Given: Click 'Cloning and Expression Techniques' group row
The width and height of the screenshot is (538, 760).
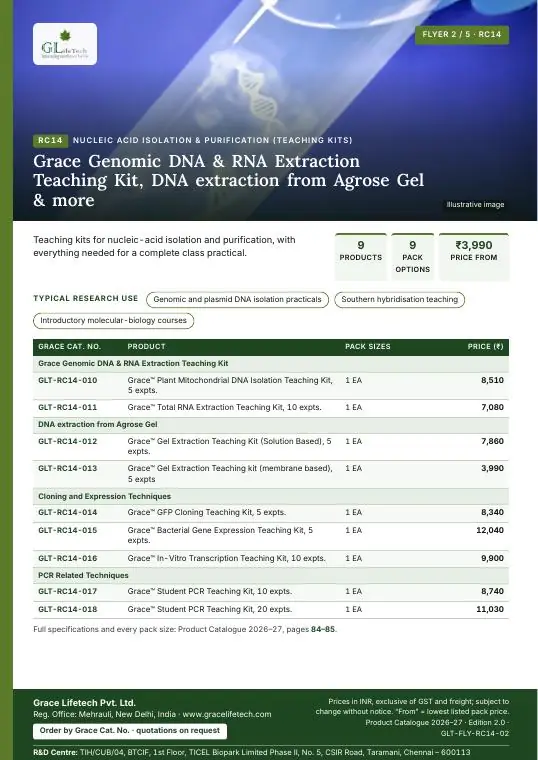Looking at the screenshot, I should pyautogui.click(x=271, y=497).
